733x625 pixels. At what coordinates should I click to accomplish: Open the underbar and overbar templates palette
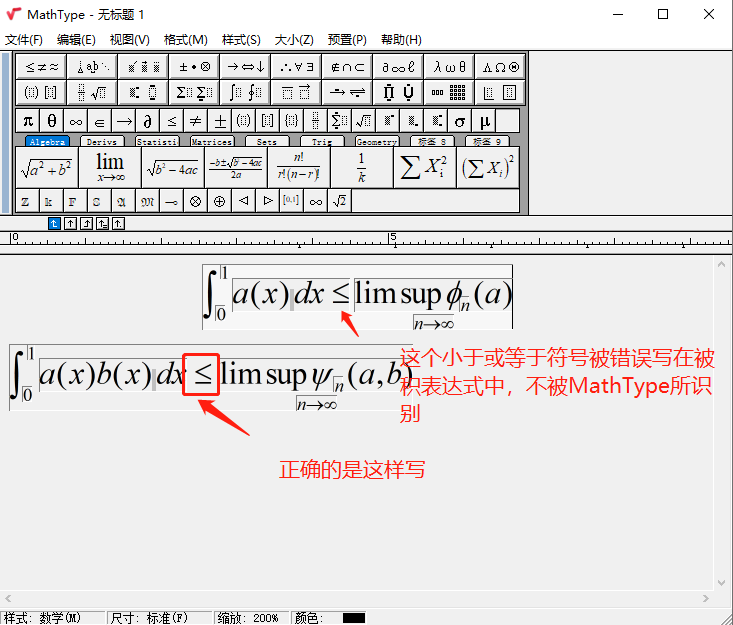click(296, 92)
